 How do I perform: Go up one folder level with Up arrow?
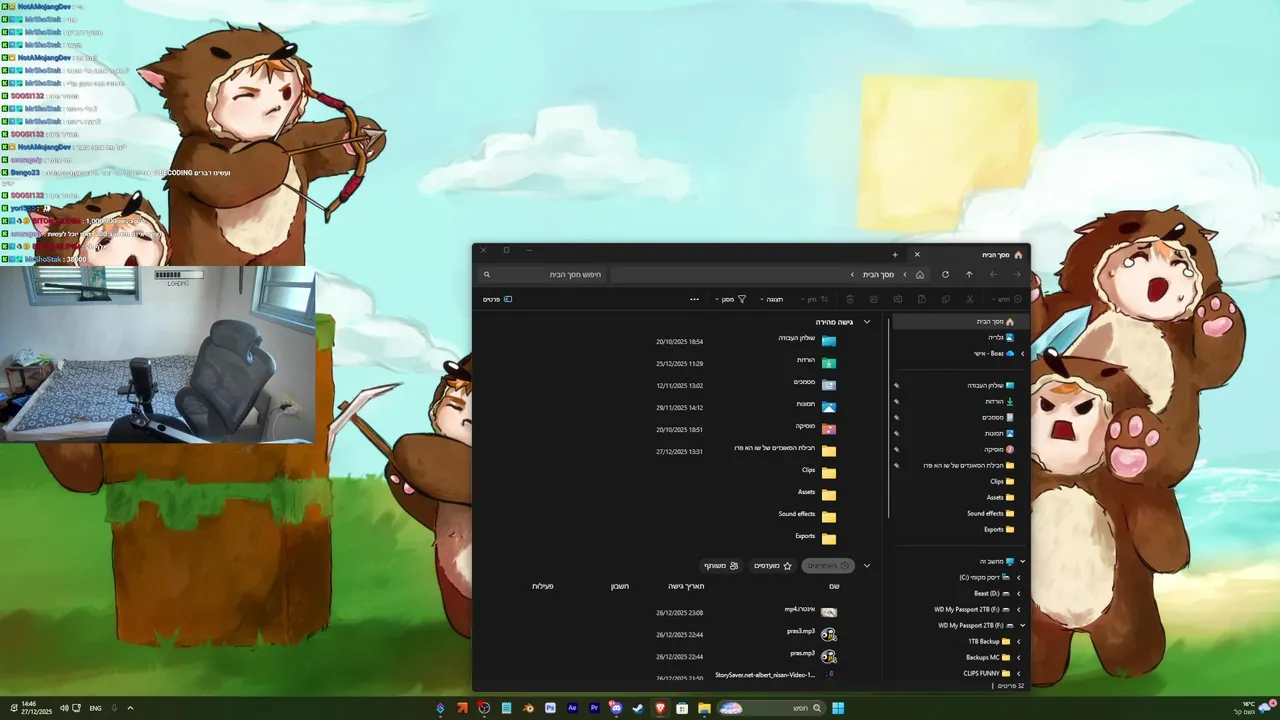tap(969, 274)
